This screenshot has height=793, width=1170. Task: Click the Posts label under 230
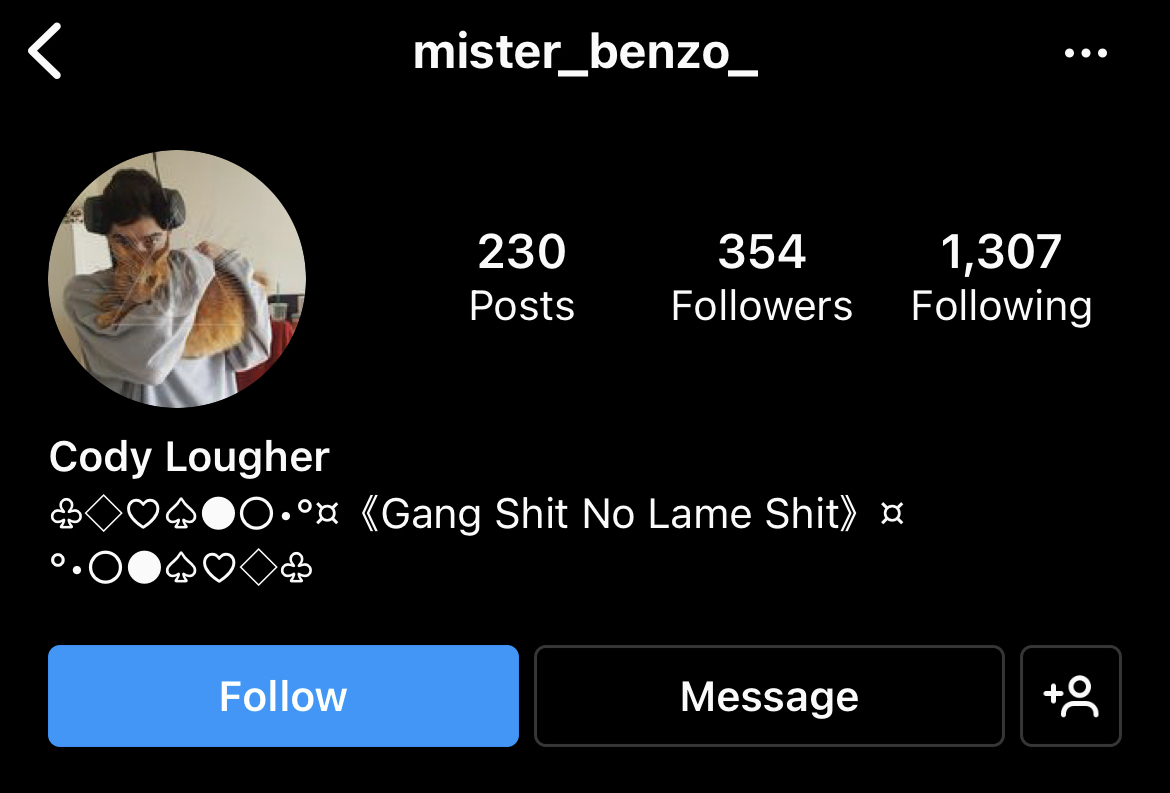pos(522,306)
